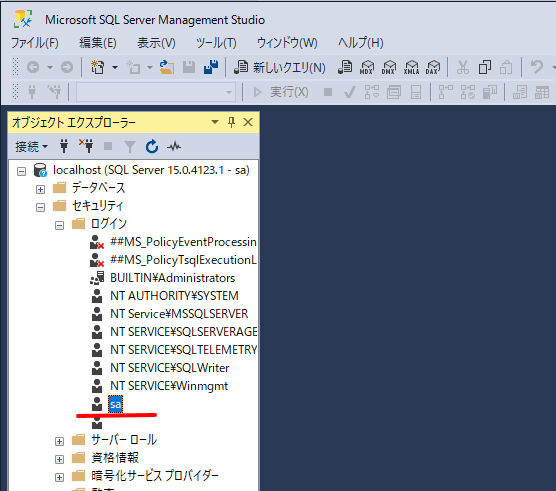Screen dimensions: 556x491
Task: Click the データベース folder label
Action: click(x=99, y=188)
